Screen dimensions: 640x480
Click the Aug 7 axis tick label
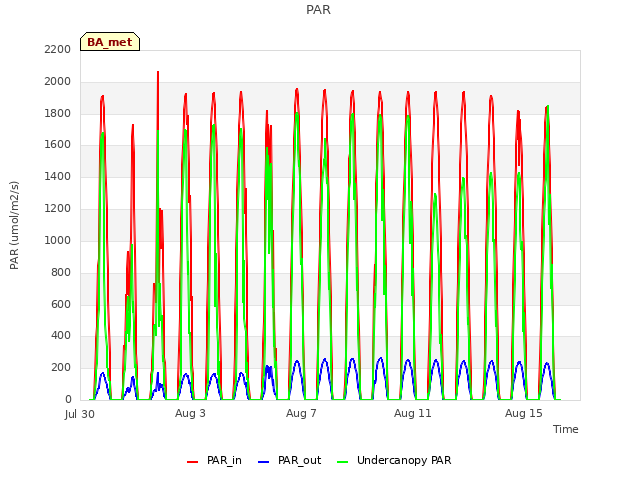301,413
